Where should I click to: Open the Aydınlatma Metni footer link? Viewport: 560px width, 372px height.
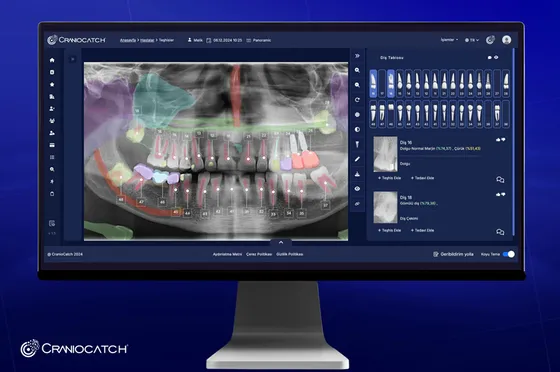click(228, 254)
